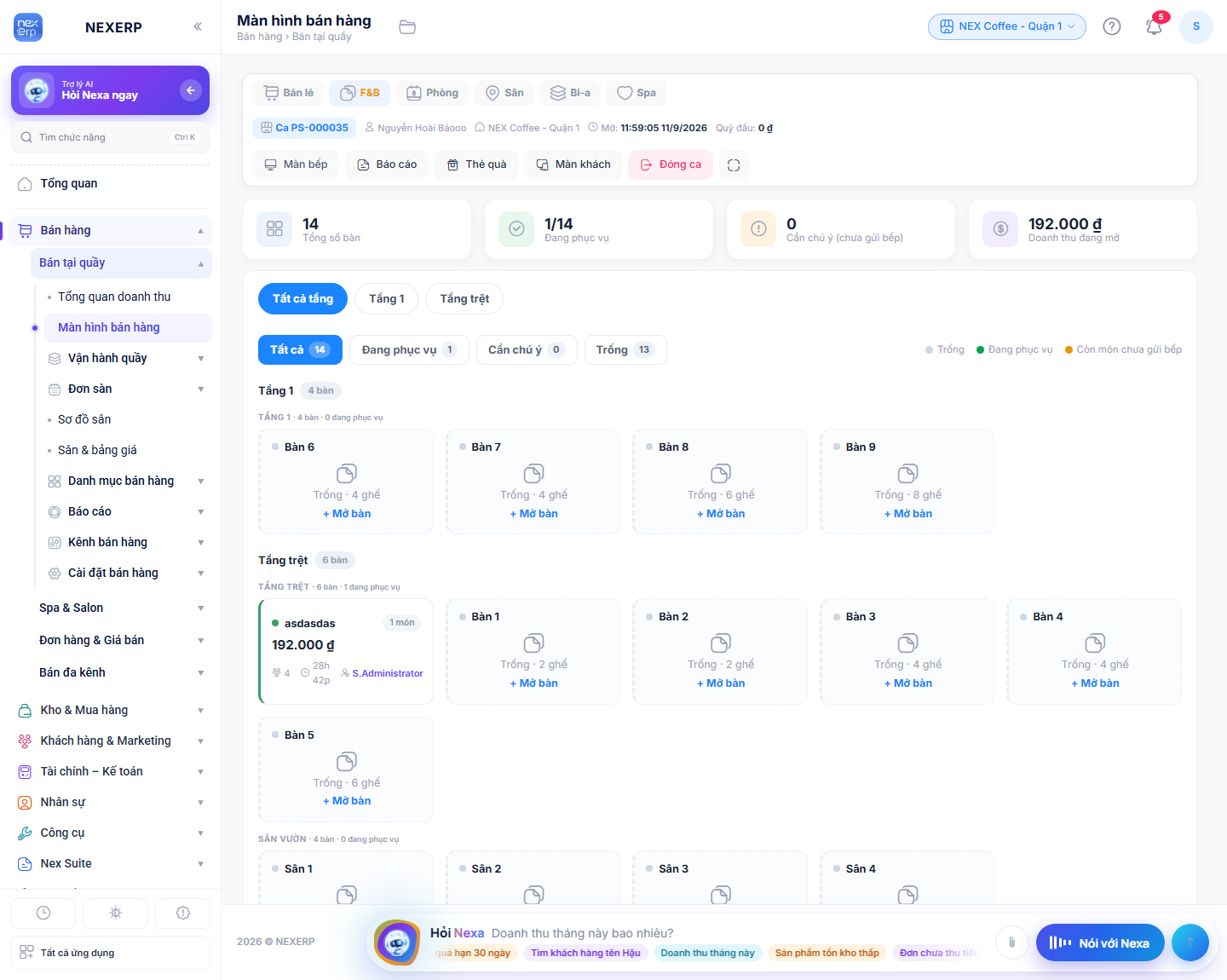Click the Nexa robot avatar in chat bar

[x=397, y=943]
